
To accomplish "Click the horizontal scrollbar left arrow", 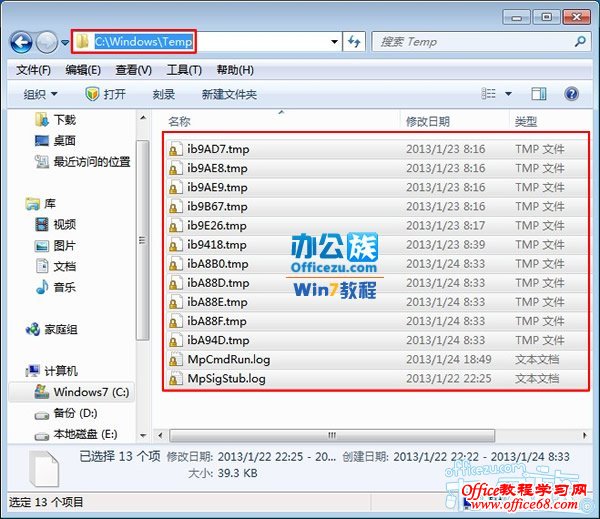I will pos(160,435).
